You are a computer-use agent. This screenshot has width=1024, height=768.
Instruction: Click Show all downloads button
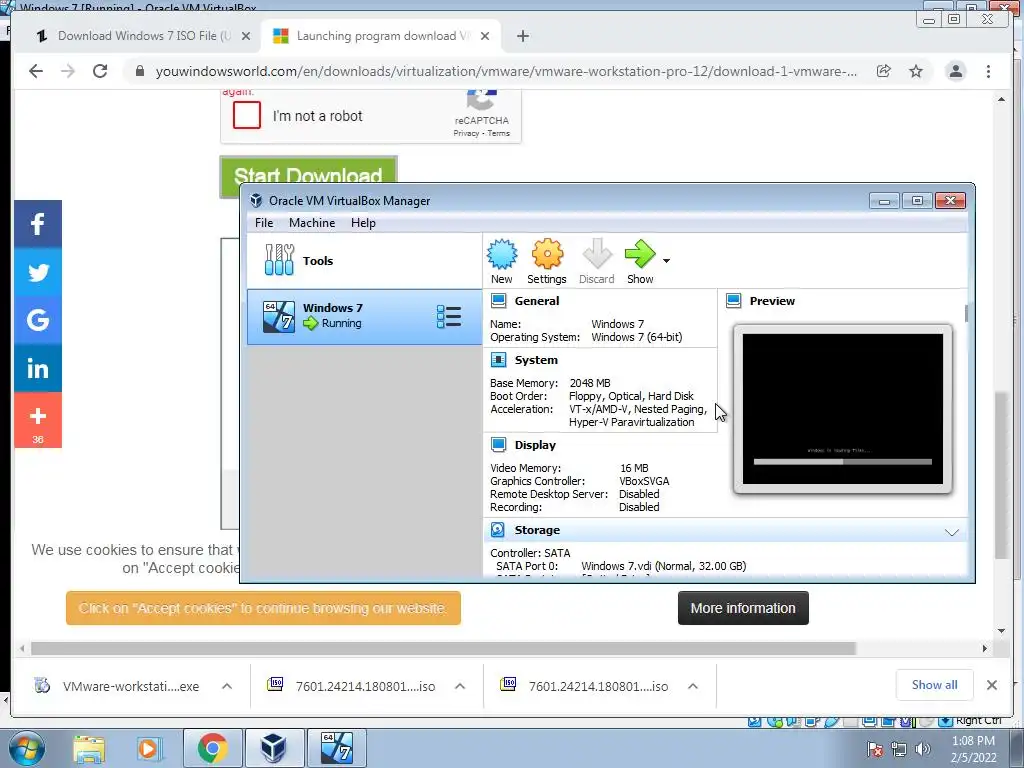[935, 685]
